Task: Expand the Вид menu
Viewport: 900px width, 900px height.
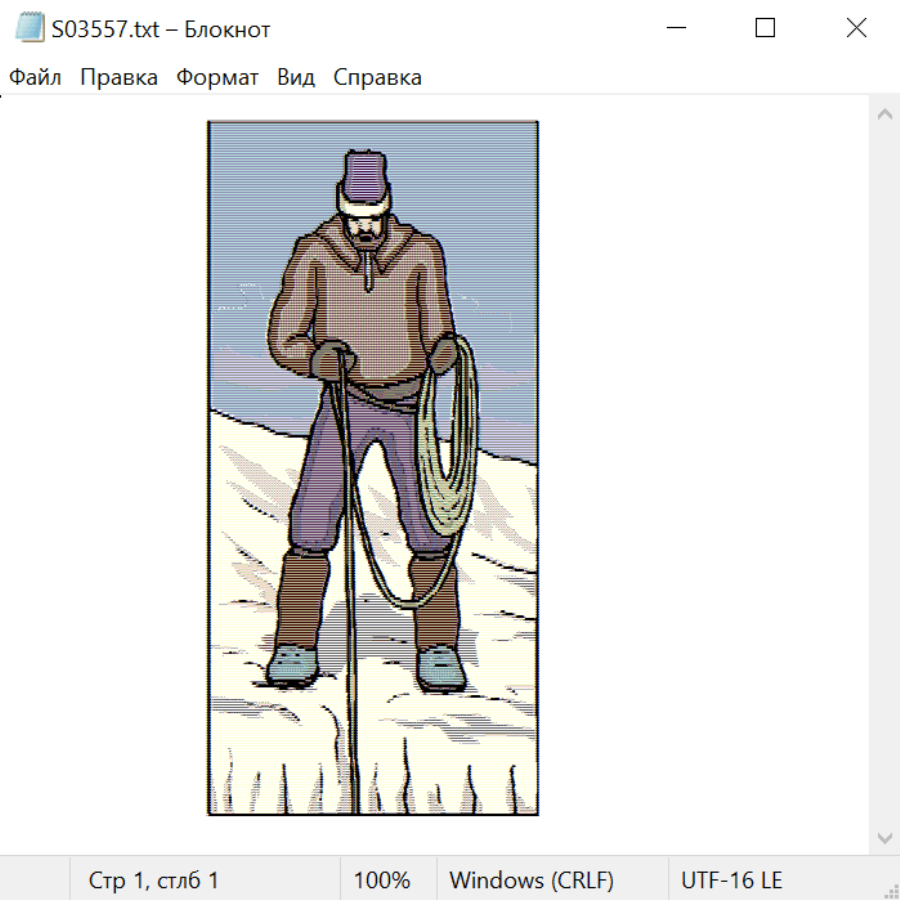Action: [x=296, y=78]
